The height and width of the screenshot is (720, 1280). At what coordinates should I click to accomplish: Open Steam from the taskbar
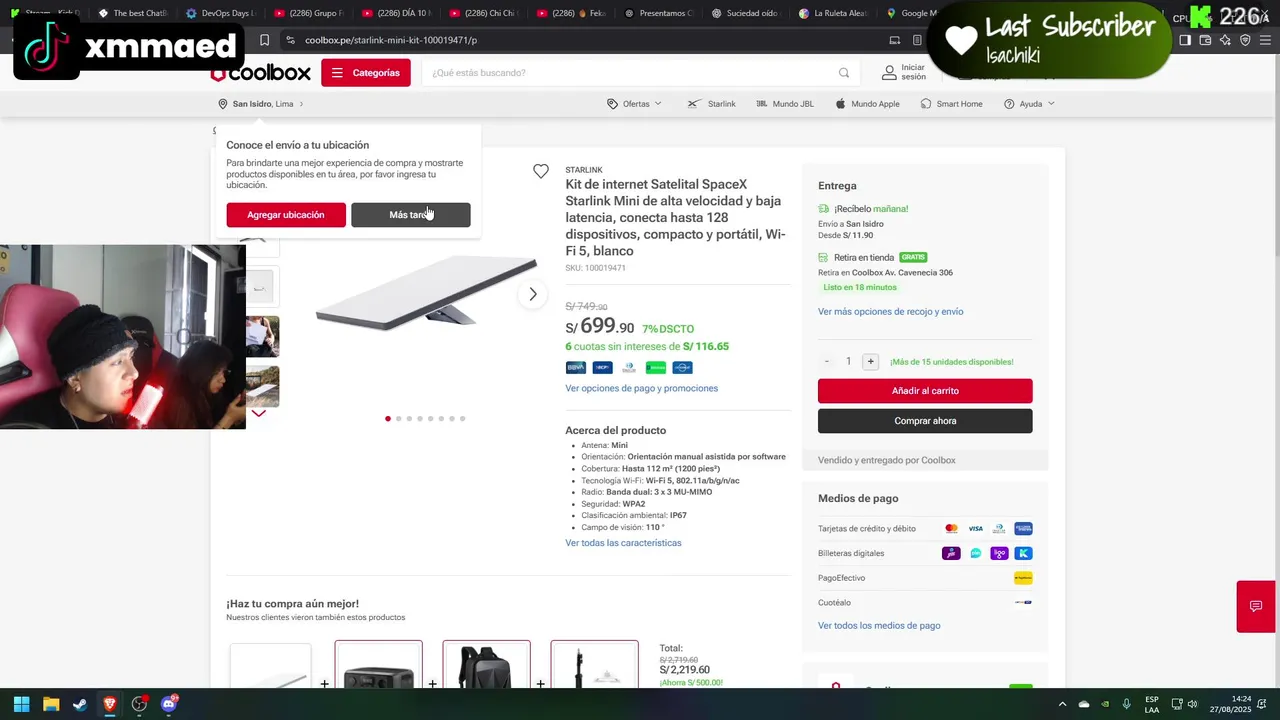coord(80,704)
